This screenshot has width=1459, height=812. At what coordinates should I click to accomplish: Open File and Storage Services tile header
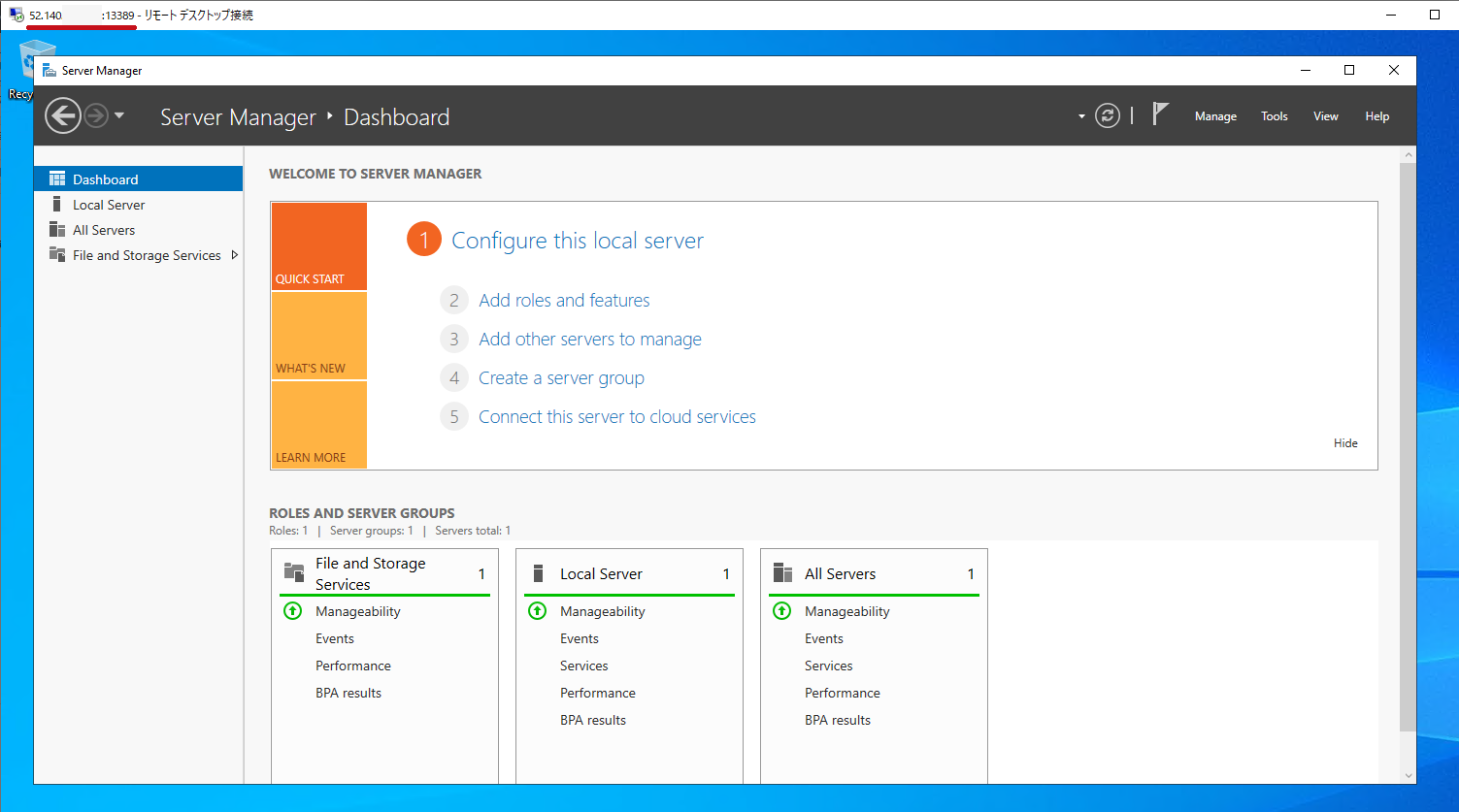pyautogui.click(x=385, y=573)
